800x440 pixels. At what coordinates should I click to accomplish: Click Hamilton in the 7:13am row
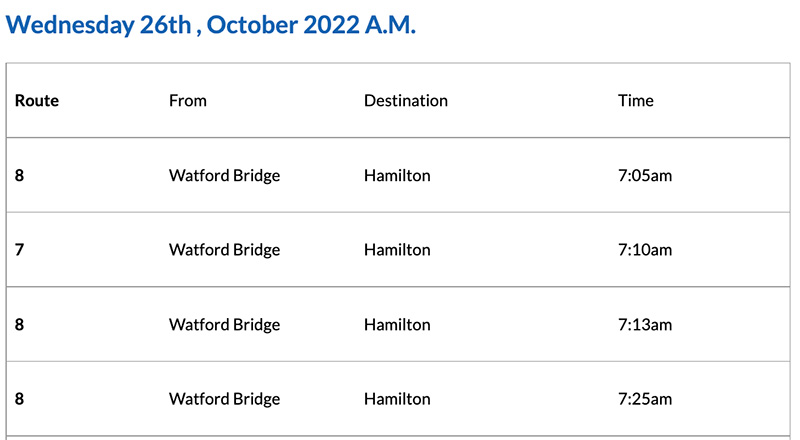397,324
